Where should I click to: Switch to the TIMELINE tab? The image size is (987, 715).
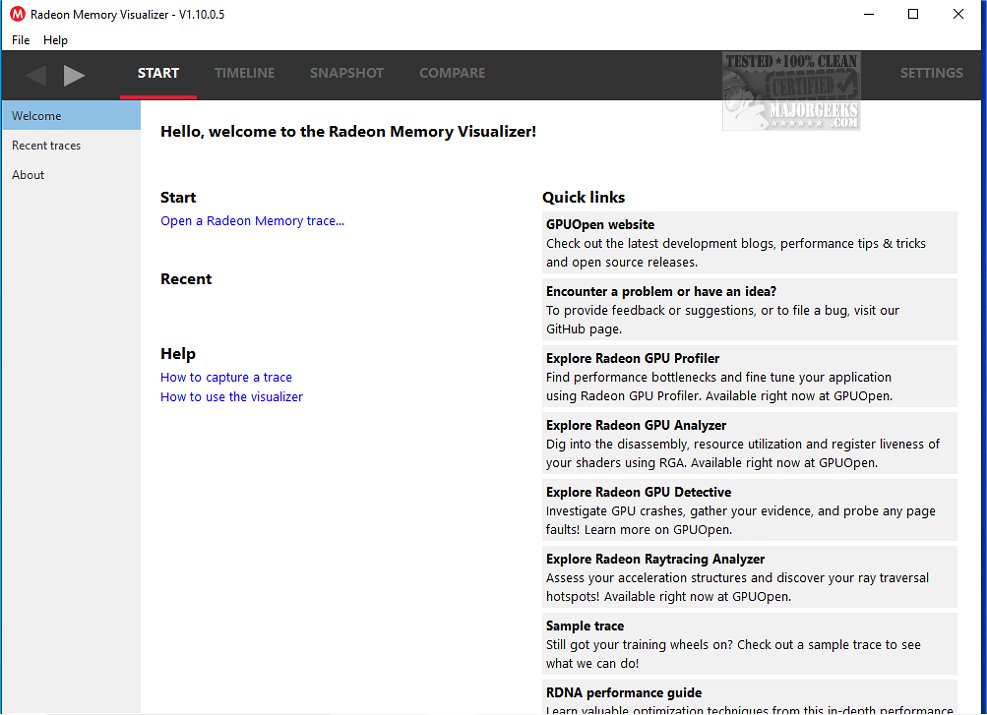tap(245, 73)
